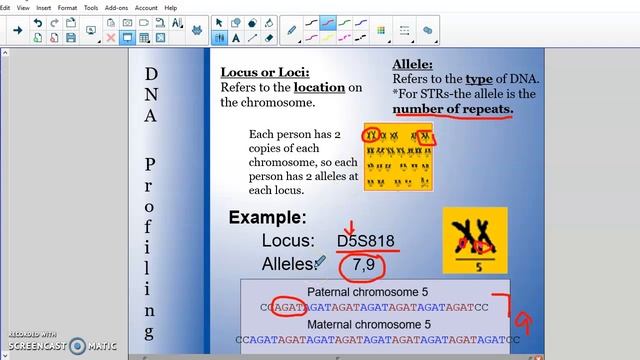Open the document camera tool

pos(160,23)
